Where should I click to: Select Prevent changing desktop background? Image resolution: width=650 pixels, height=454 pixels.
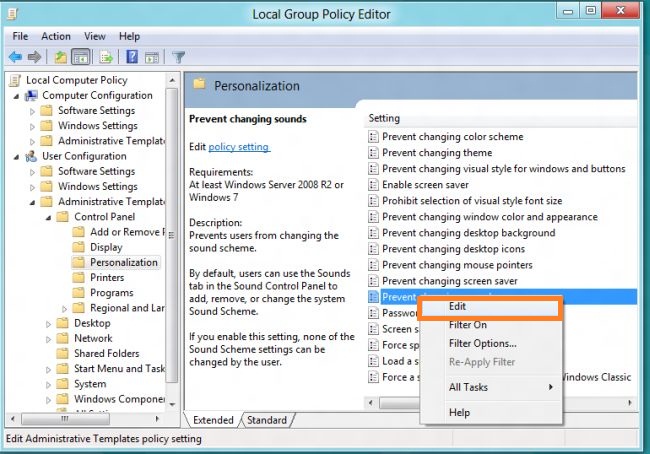pyautogui.click(x=468, y=233)
